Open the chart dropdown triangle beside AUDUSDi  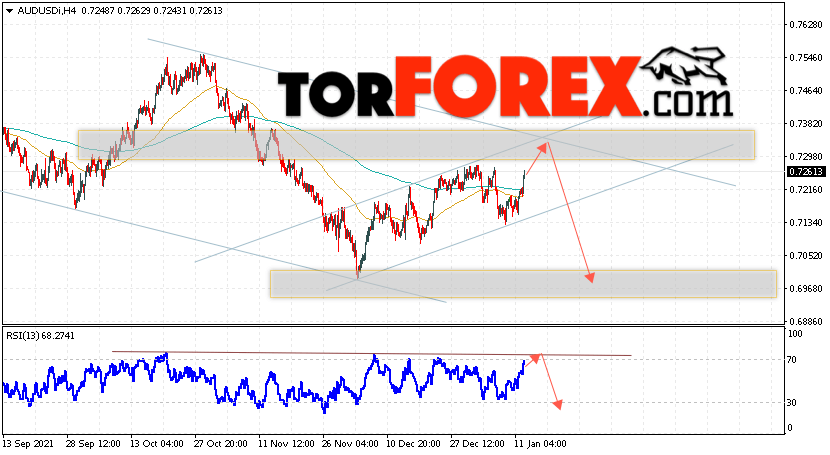(x=9, y=11)
